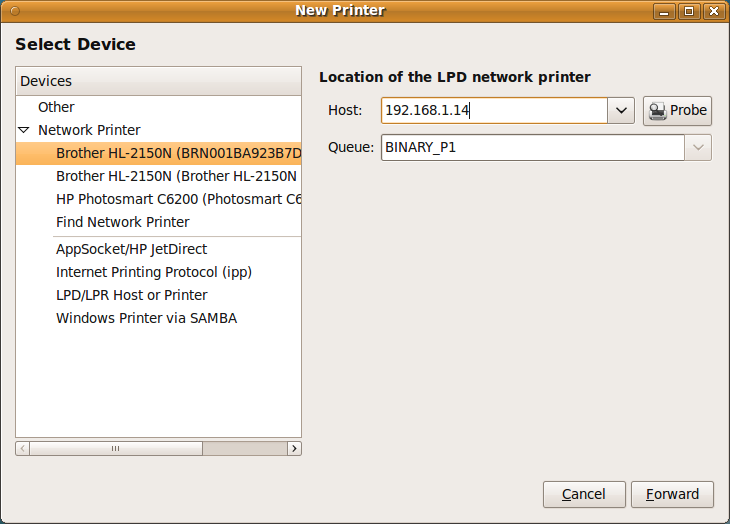Choose Find Network Printer option
The height and width of the screenshot is (524, 730).
(x=122, y=222)
